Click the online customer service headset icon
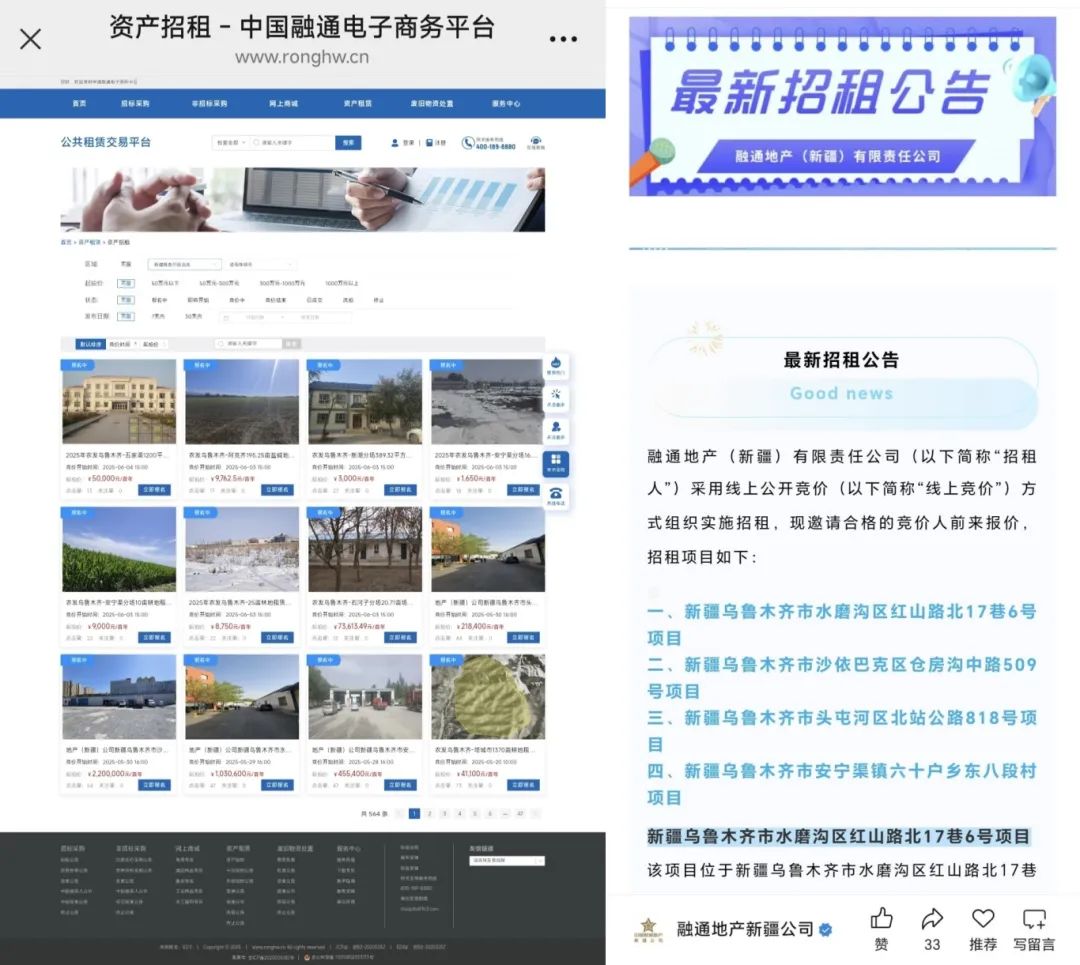Screen dimensions: 1080x965 pyautogui.click(x=535, y=143)
